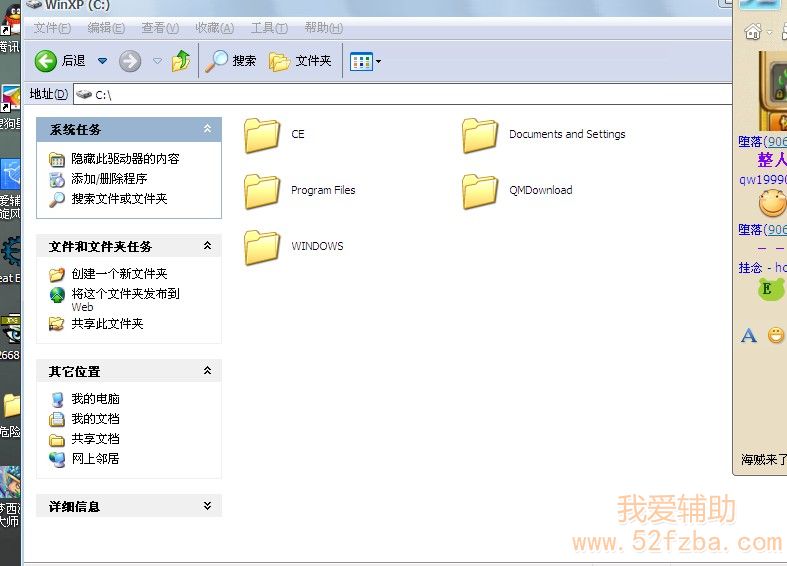Click the green frog E avatar in chat

click(771, 290)
